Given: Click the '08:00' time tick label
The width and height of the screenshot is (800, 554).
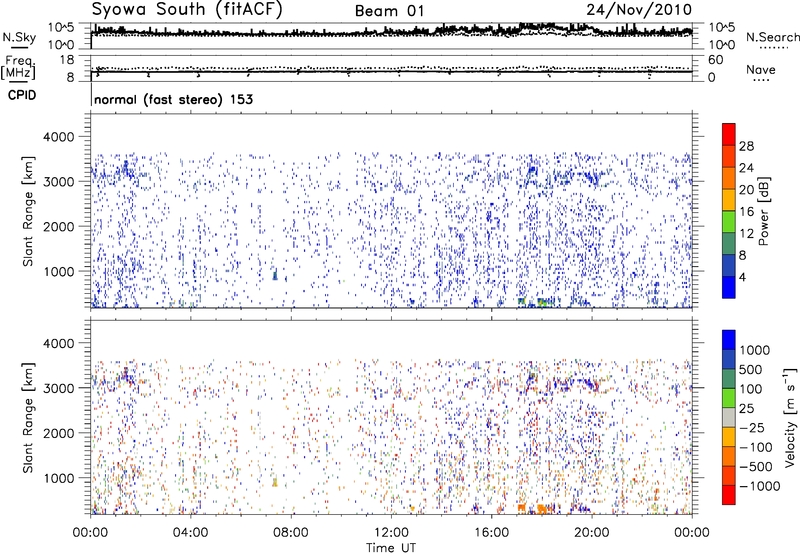Looking at the screenshot, I should 291,533.
